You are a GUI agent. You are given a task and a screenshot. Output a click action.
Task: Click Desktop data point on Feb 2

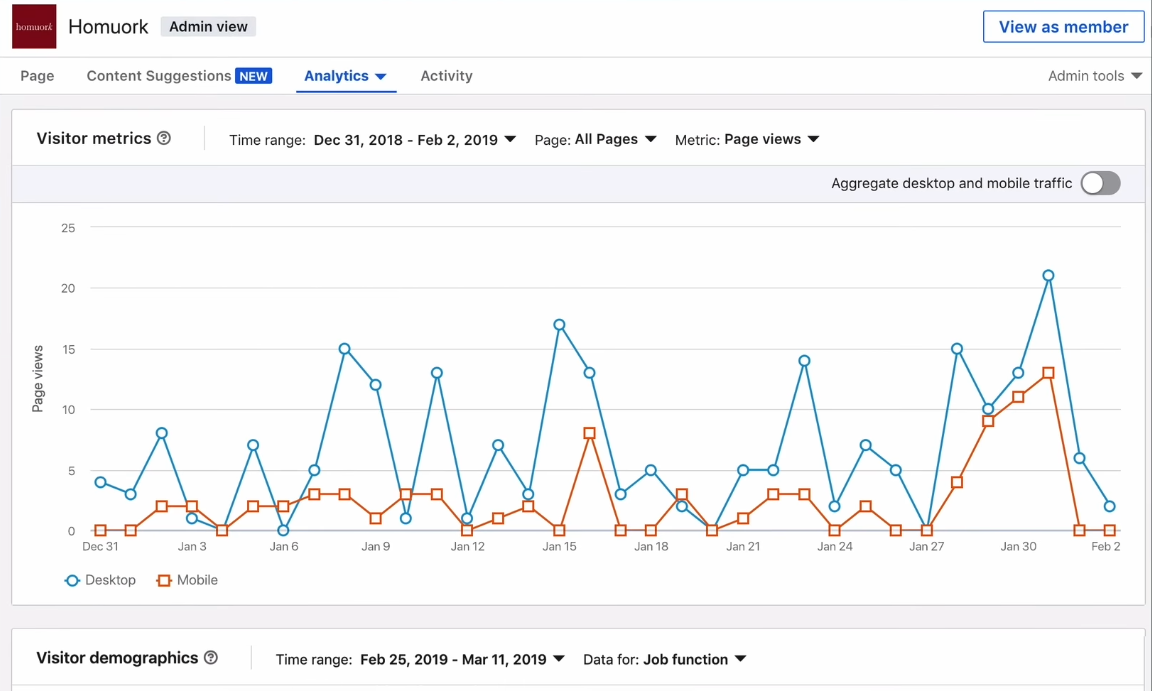pyautogui.click(x=1109, y=506)
